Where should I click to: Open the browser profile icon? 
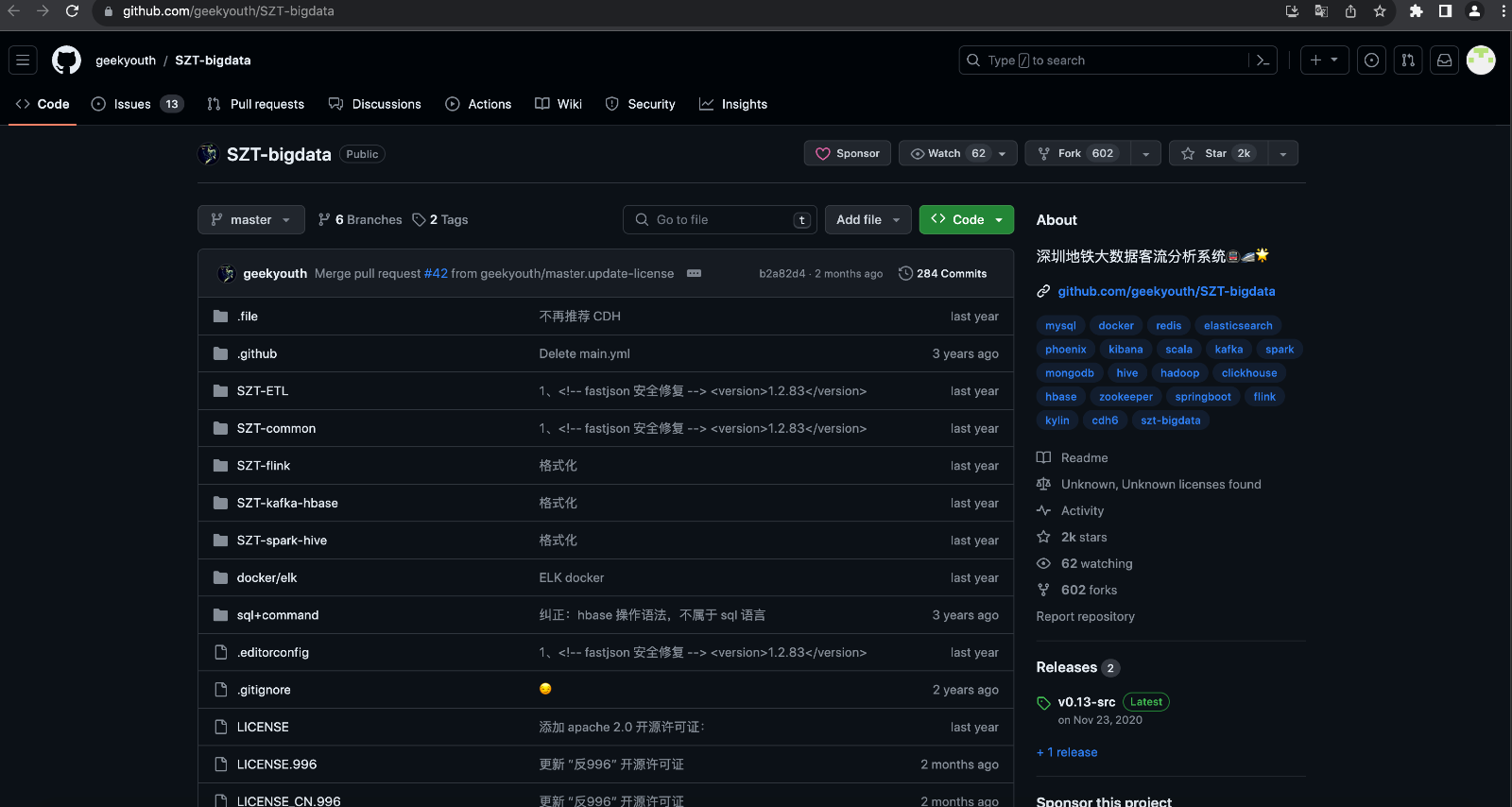click(x=1474, y=11)
